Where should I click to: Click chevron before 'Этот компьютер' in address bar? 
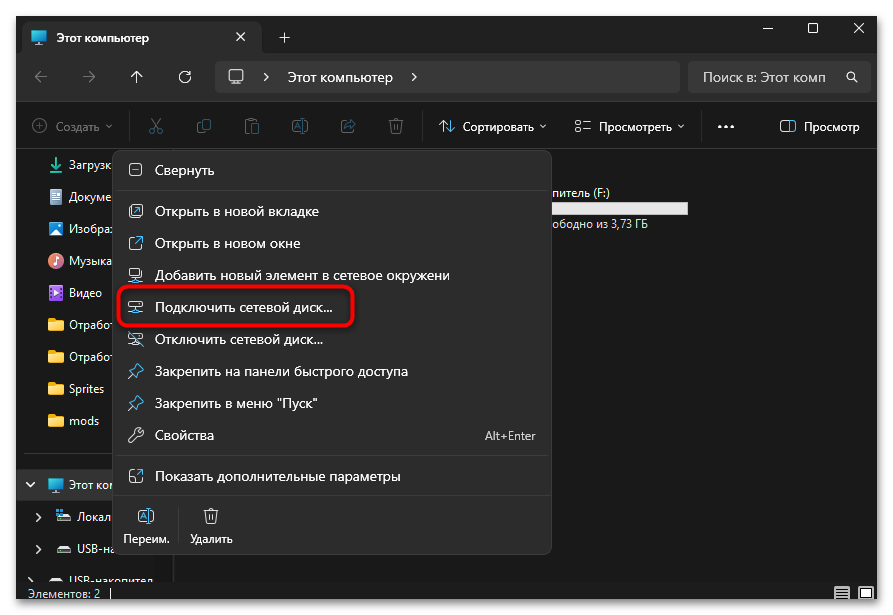266,77
